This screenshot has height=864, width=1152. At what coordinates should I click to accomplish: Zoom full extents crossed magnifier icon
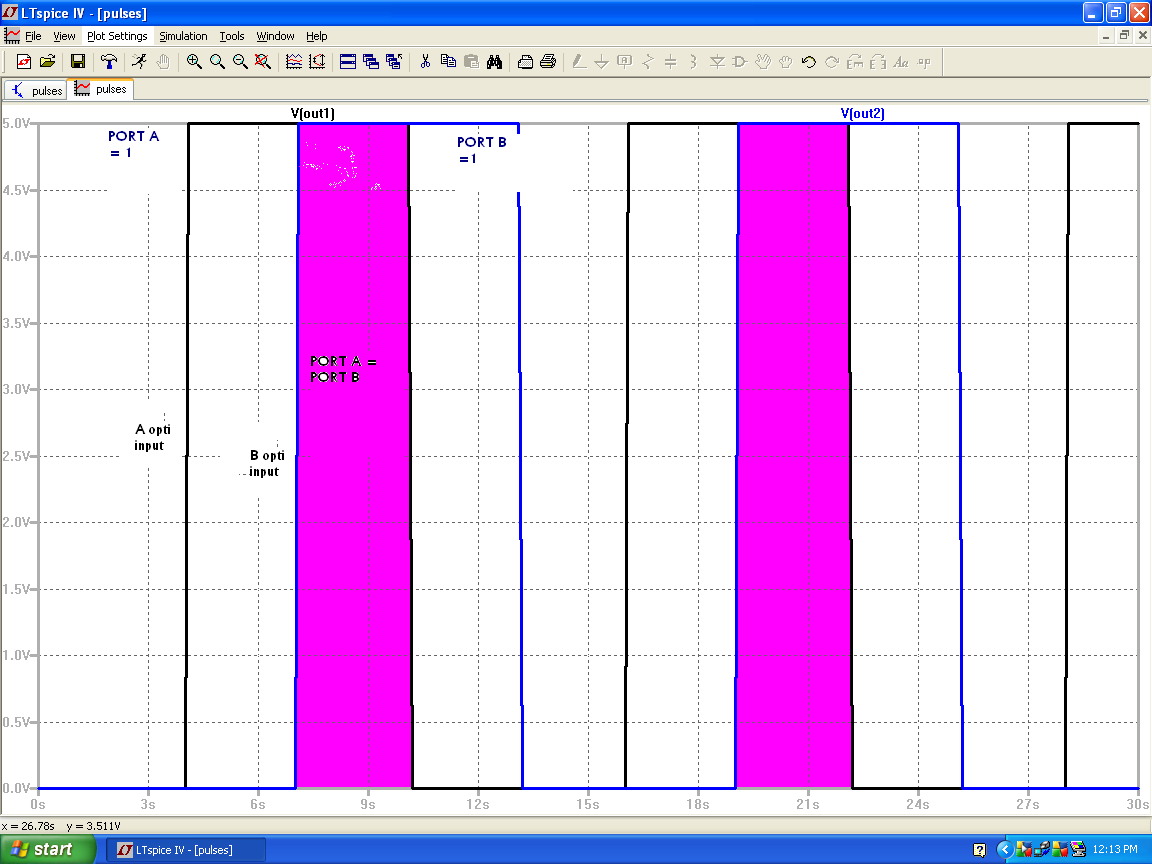pyautogui.click(x=263, y=62)
